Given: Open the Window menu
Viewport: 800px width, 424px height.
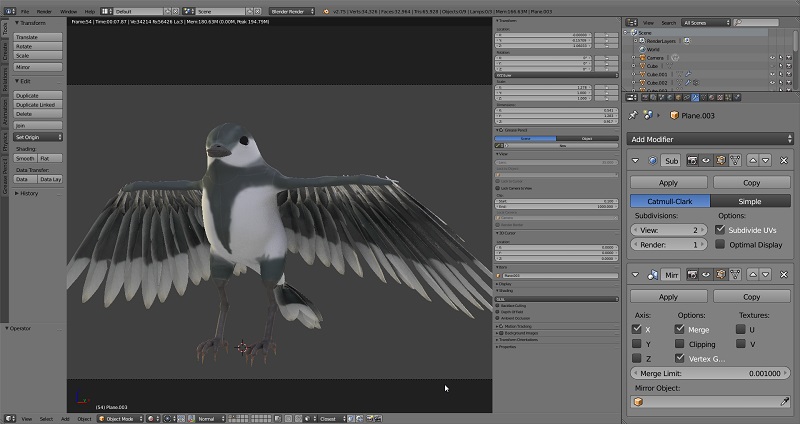Looking at the screenshot, I should (68, 11).
